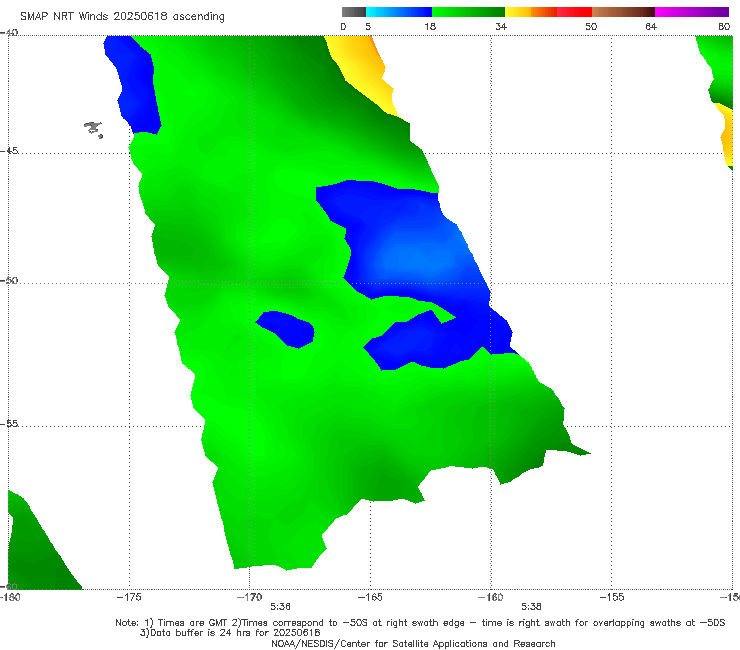Click the latitude label '-50'
The height and width of the screenshot is (650, 740).
(9, 280)
